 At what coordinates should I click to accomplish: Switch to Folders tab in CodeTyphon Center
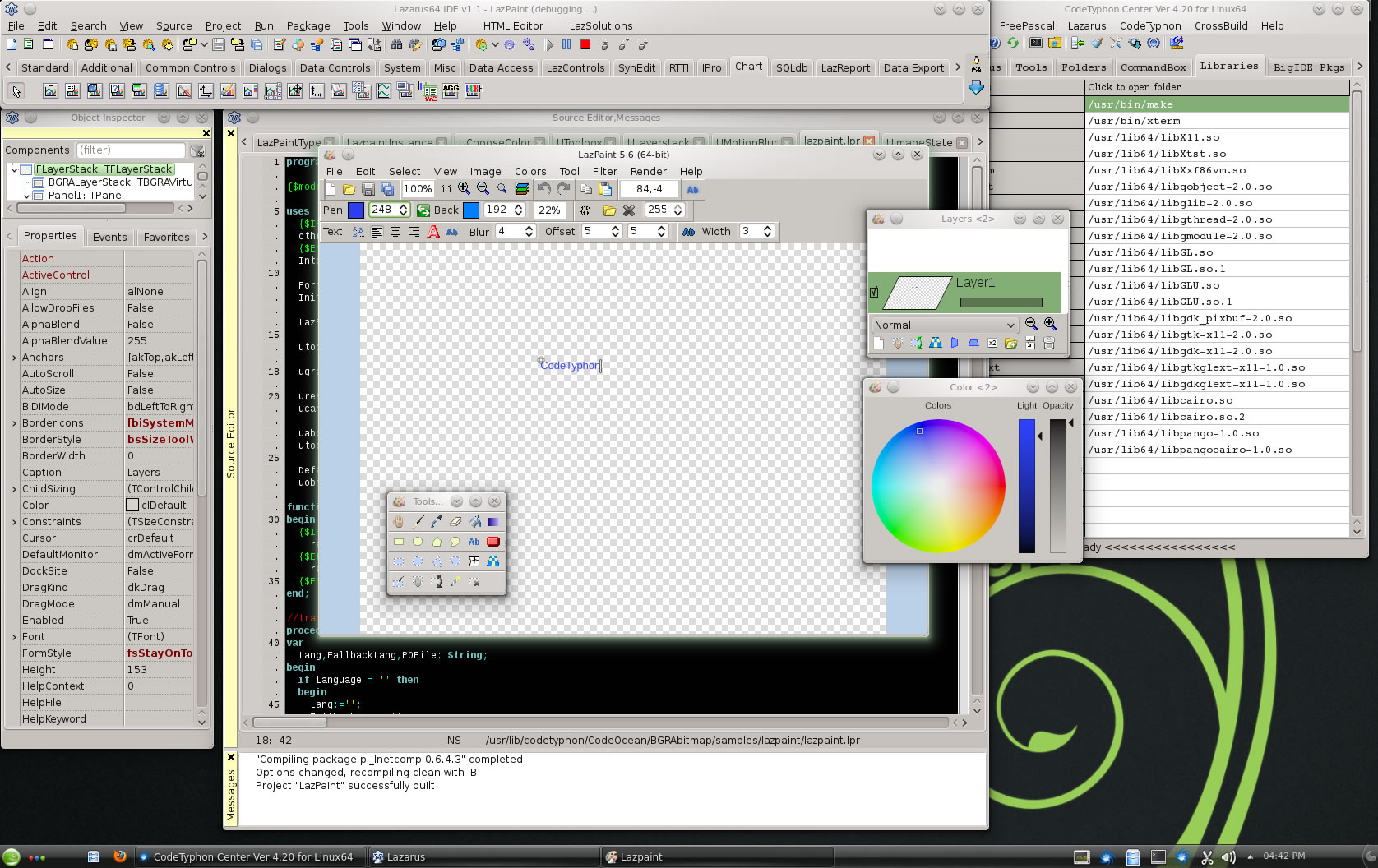pyautogui.click(x=1083, y=67)
